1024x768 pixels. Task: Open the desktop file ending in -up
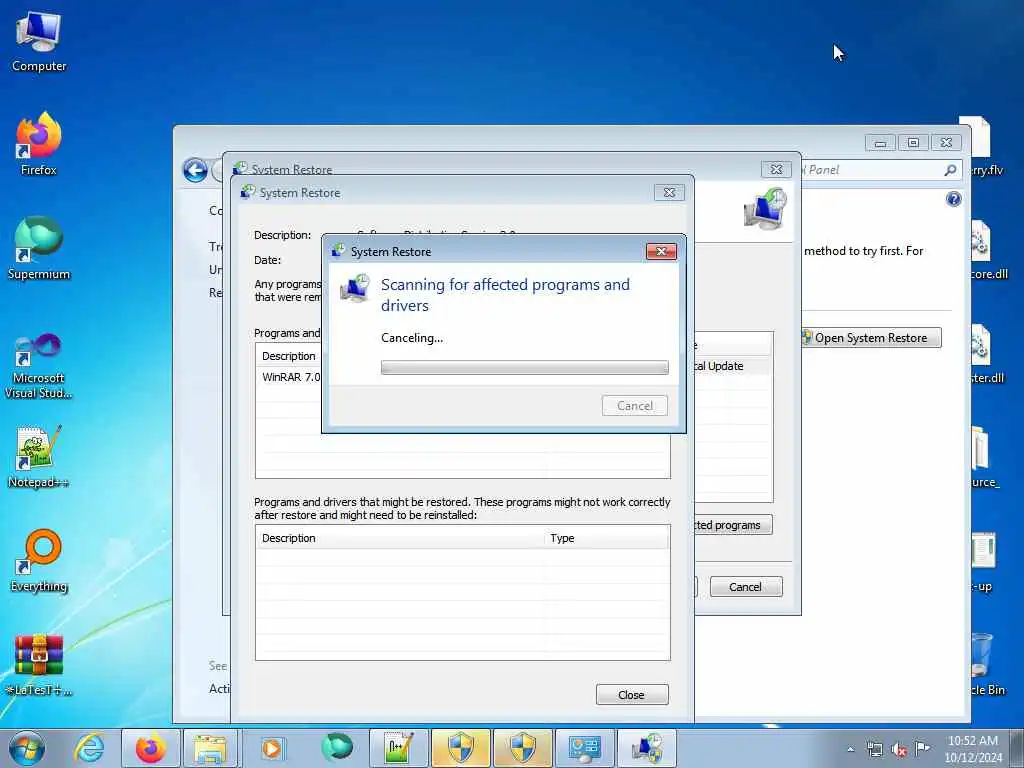(982, 560)
